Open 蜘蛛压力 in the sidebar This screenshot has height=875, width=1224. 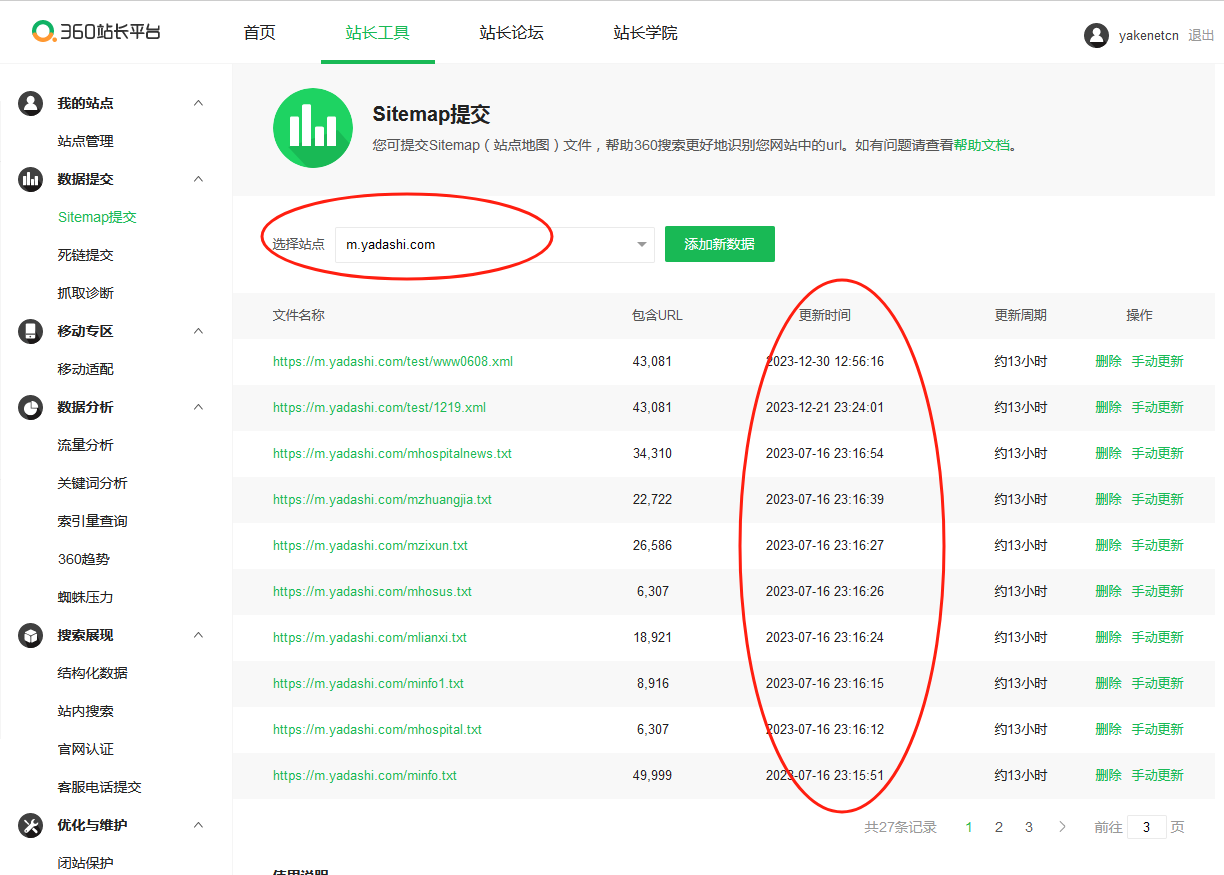pos(86,597)
